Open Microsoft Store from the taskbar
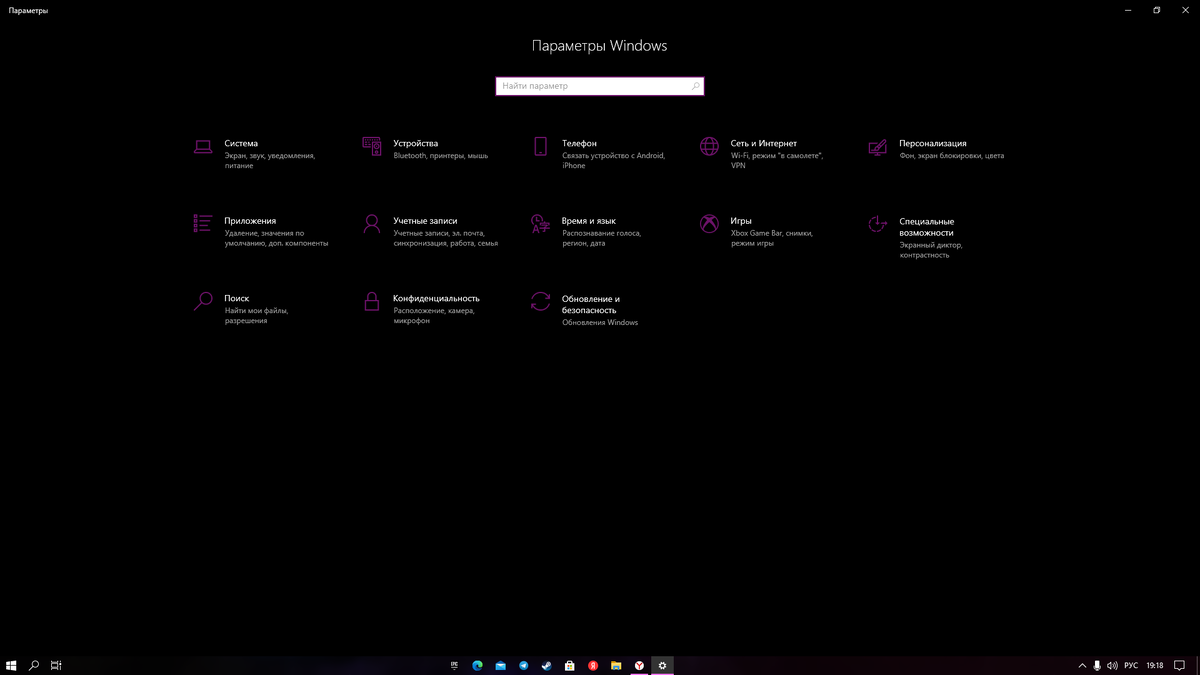The image size is (1200, 675). click(570, 665)
